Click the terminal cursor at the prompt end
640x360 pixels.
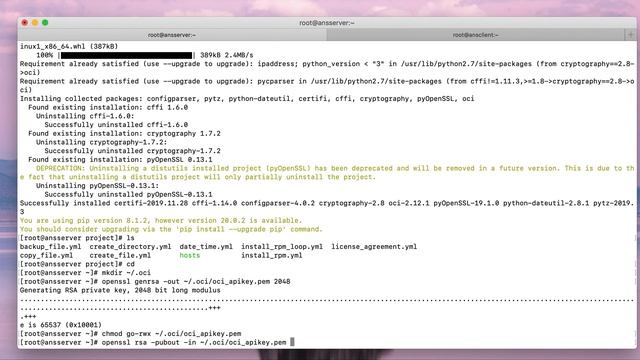(292, 342)
